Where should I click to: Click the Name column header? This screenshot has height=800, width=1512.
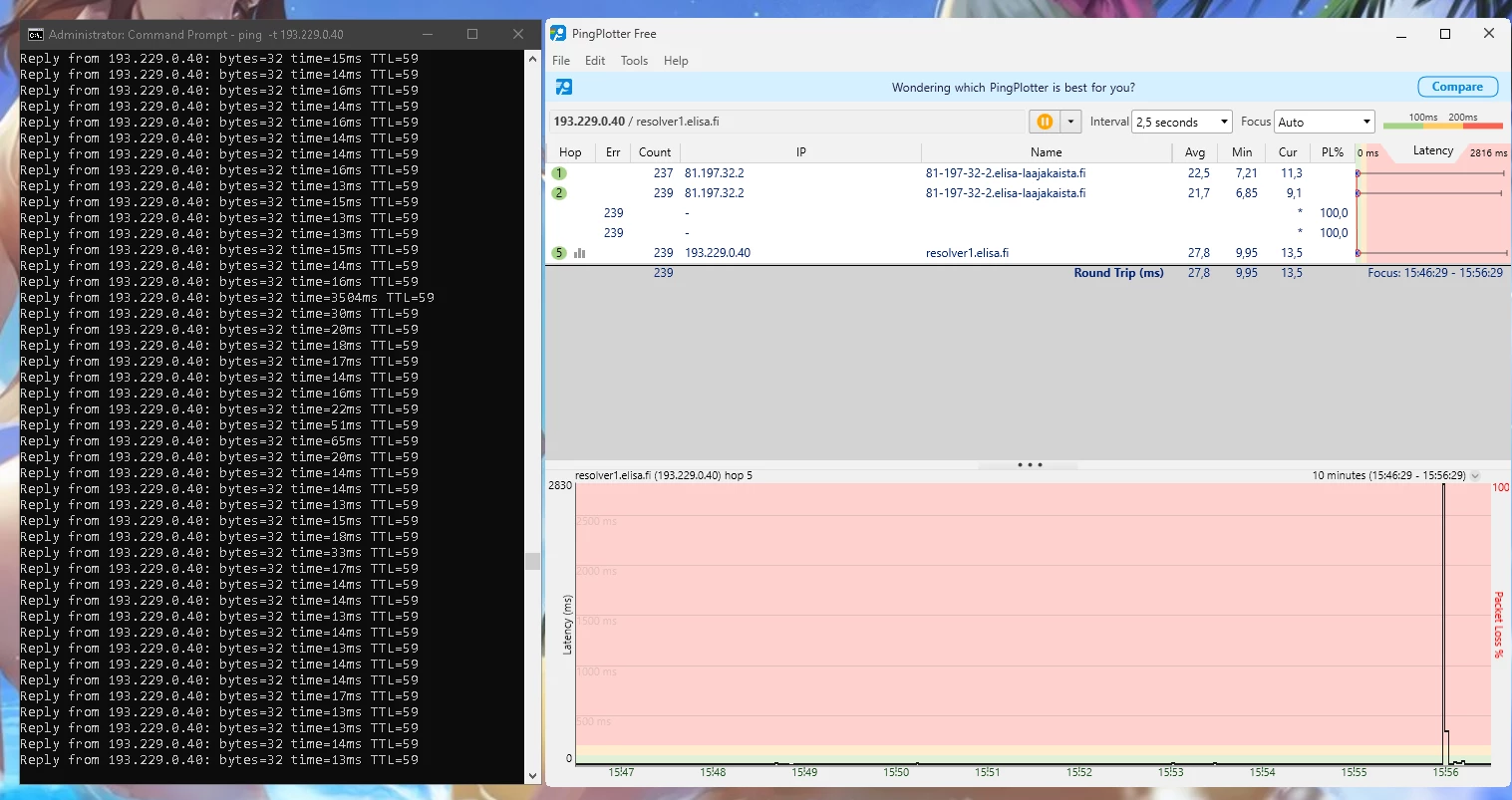(x=1046, y=152)
